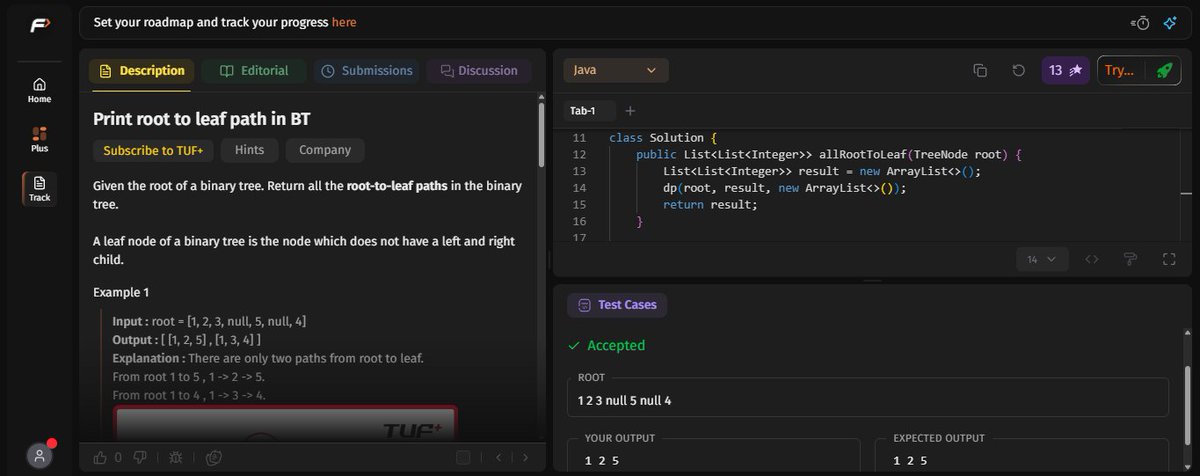Click Subscribe to TUF+ button
Viewport: 1200px width, 476px height.
(153, 150)
